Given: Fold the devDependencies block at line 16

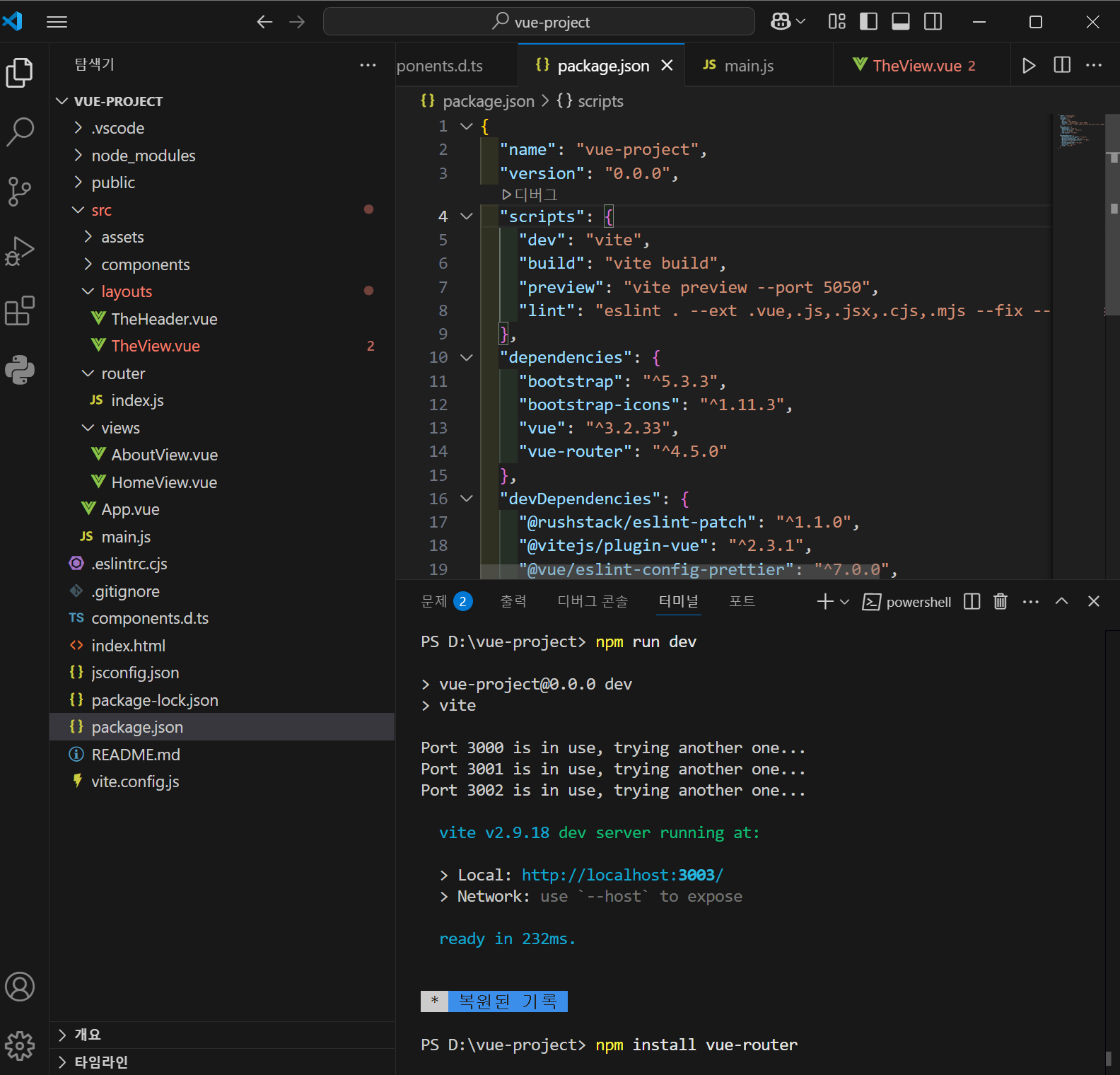Looking at the screenshot, I should point(467,499).
